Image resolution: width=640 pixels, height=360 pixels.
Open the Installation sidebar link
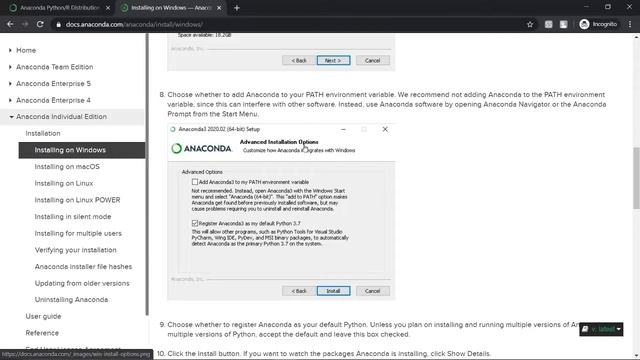[x=43, y=133]
